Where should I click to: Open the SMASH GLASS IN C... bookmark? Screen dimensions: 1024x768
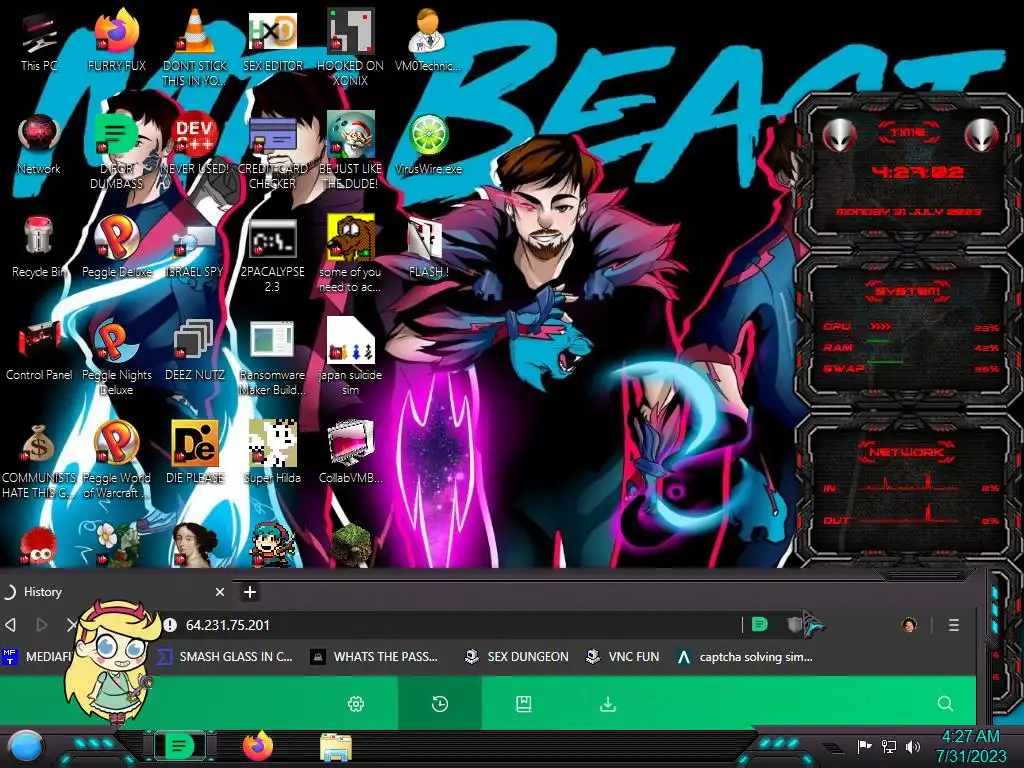tap(225, 656)
